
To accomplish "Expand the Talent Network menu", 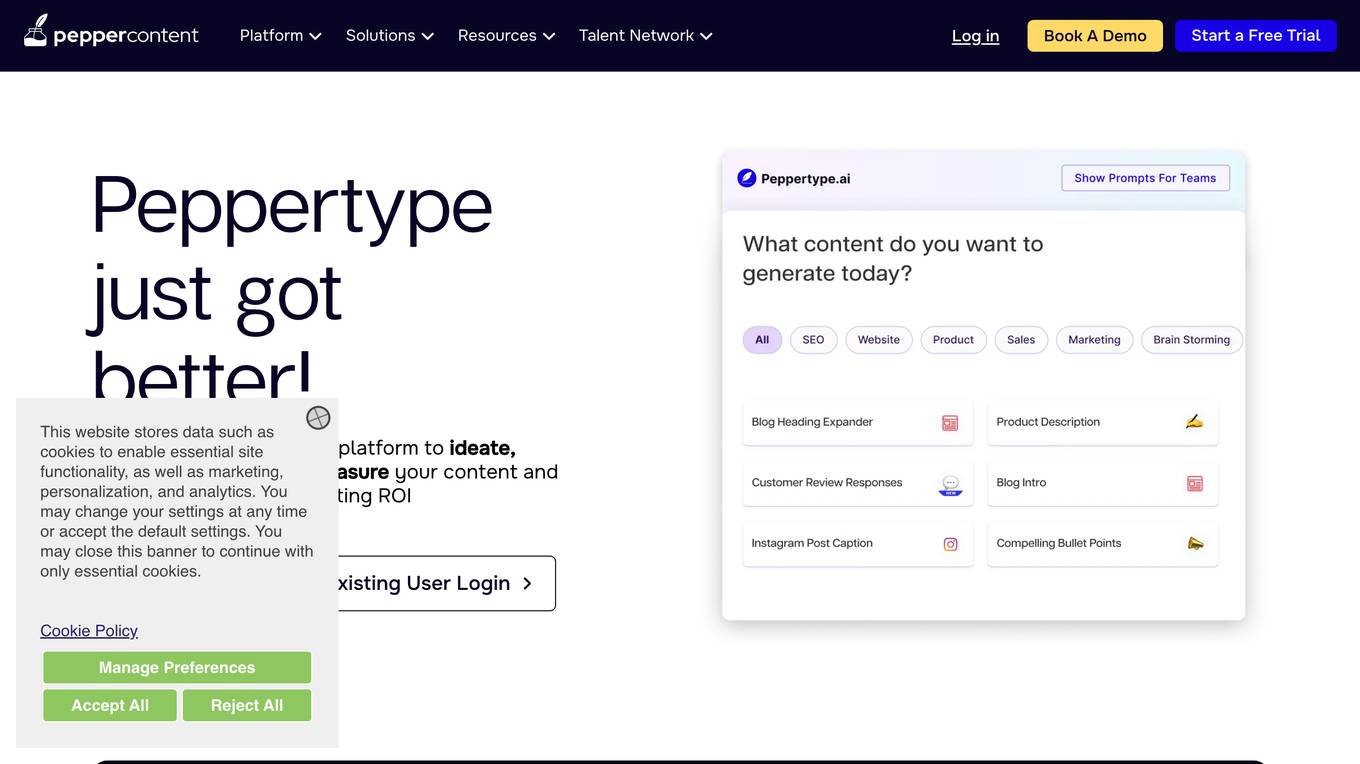I will [645, 35].
